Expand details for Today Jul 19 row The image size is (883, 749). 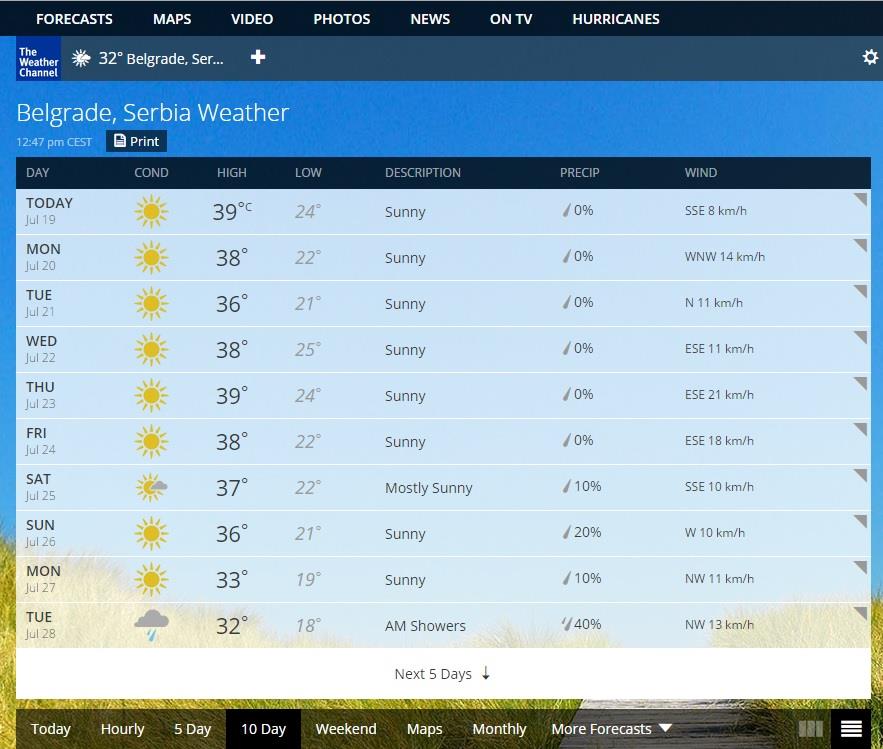[859, 200]
